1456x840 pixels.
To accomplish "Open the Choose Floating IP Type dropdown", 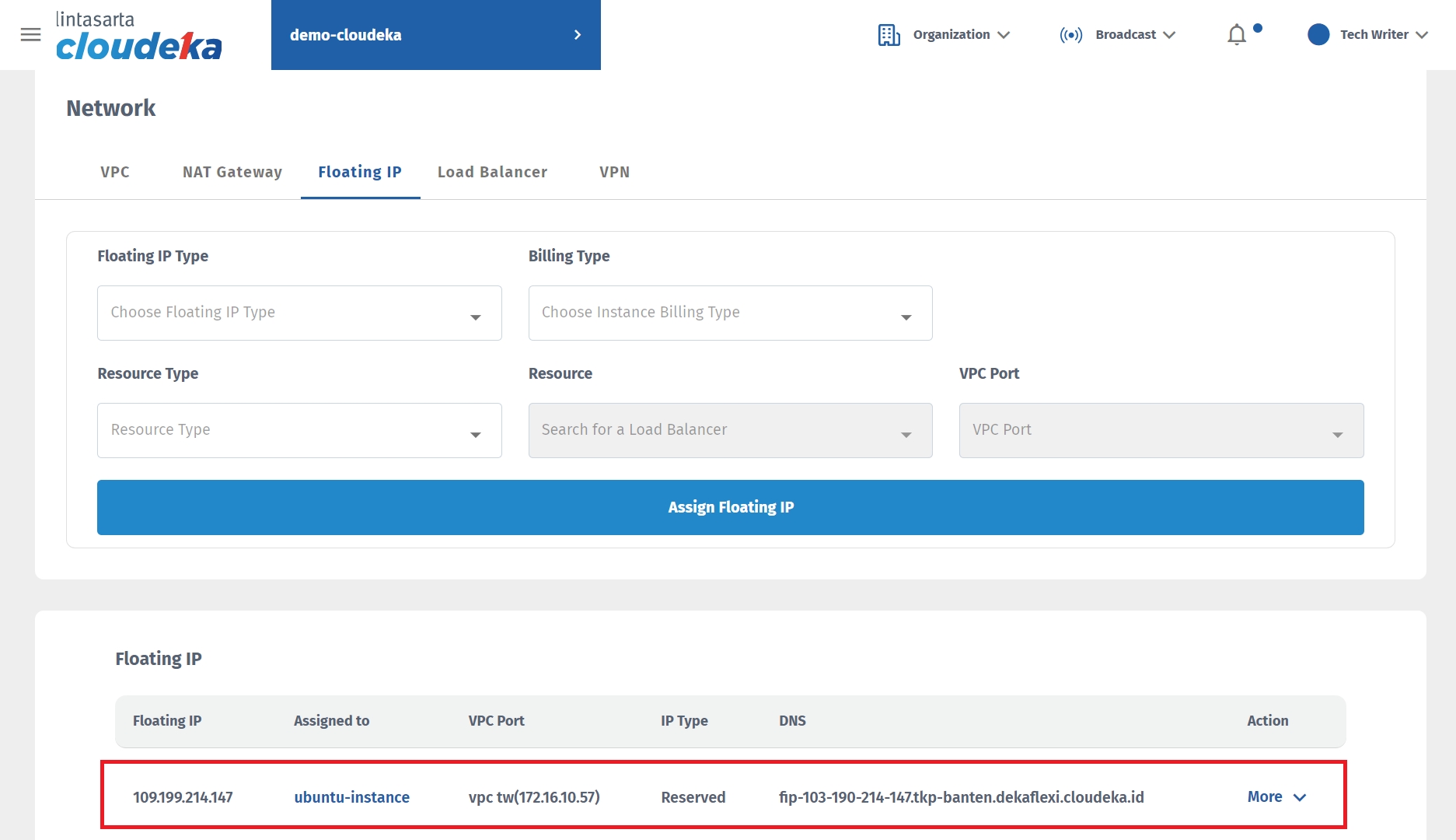I will (299, 313).
